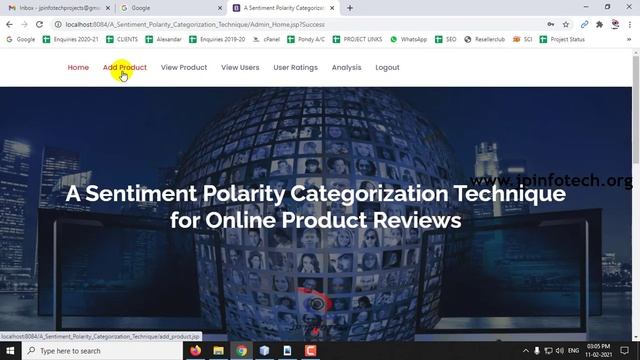Open the volume tray icon

pos(560,351)
